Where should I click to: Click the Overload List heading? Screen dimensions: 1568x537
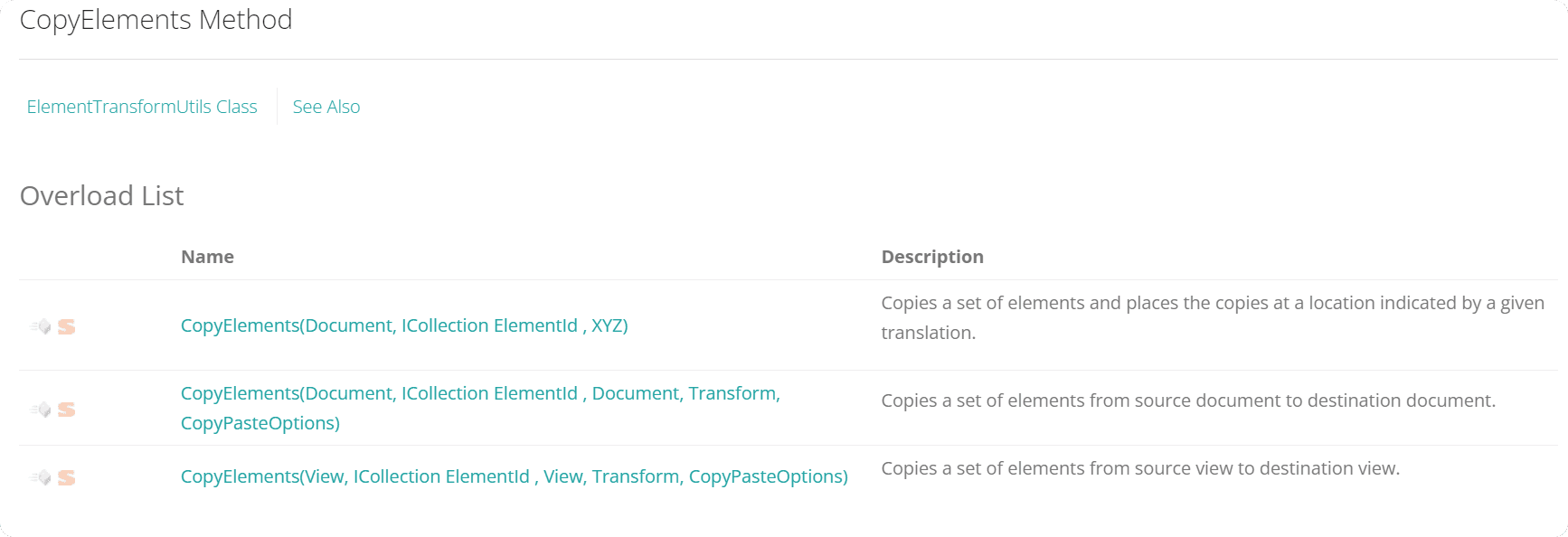(101, 195)
